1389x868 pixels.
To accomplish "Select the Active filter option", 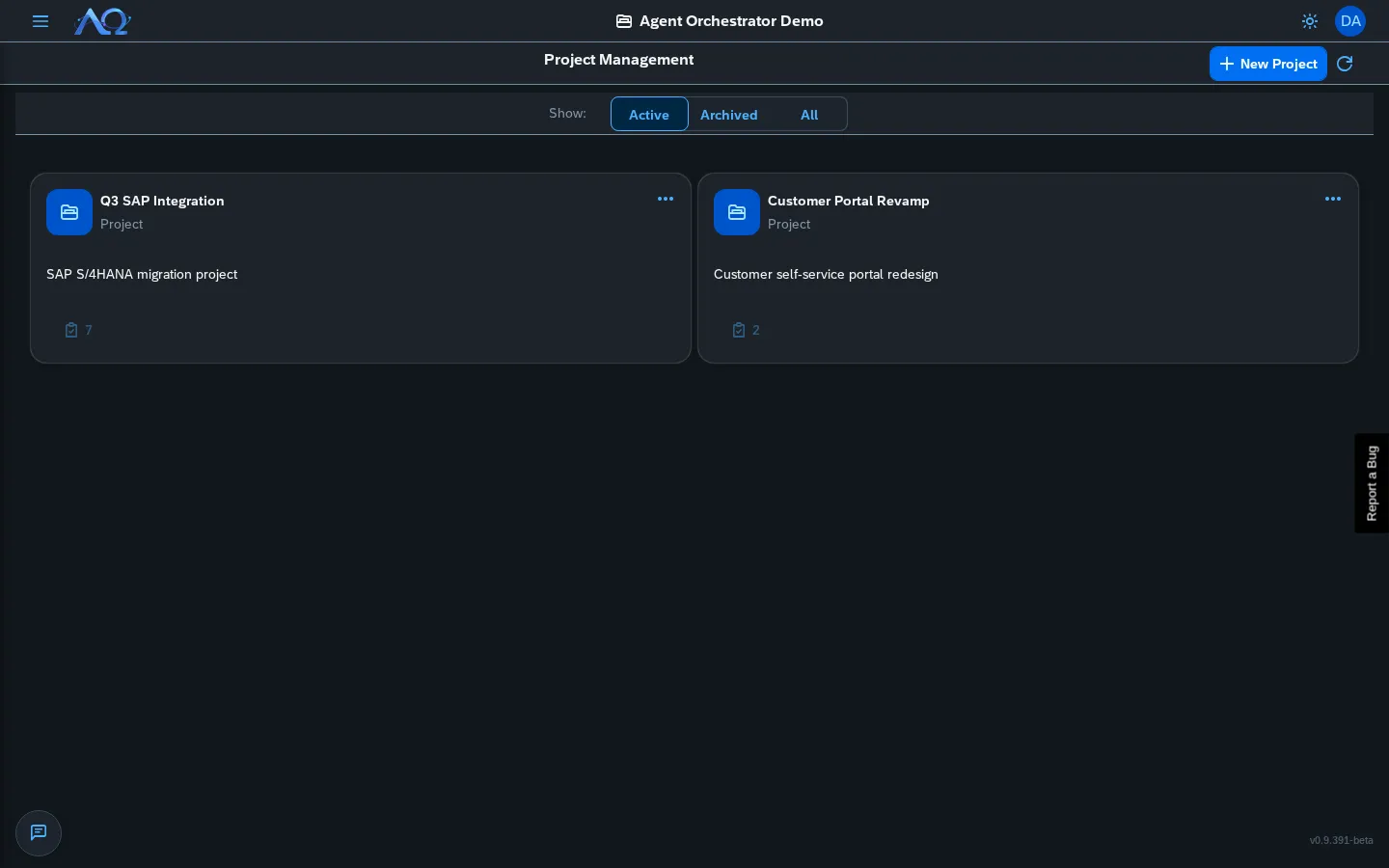I will tap(649, 114).
